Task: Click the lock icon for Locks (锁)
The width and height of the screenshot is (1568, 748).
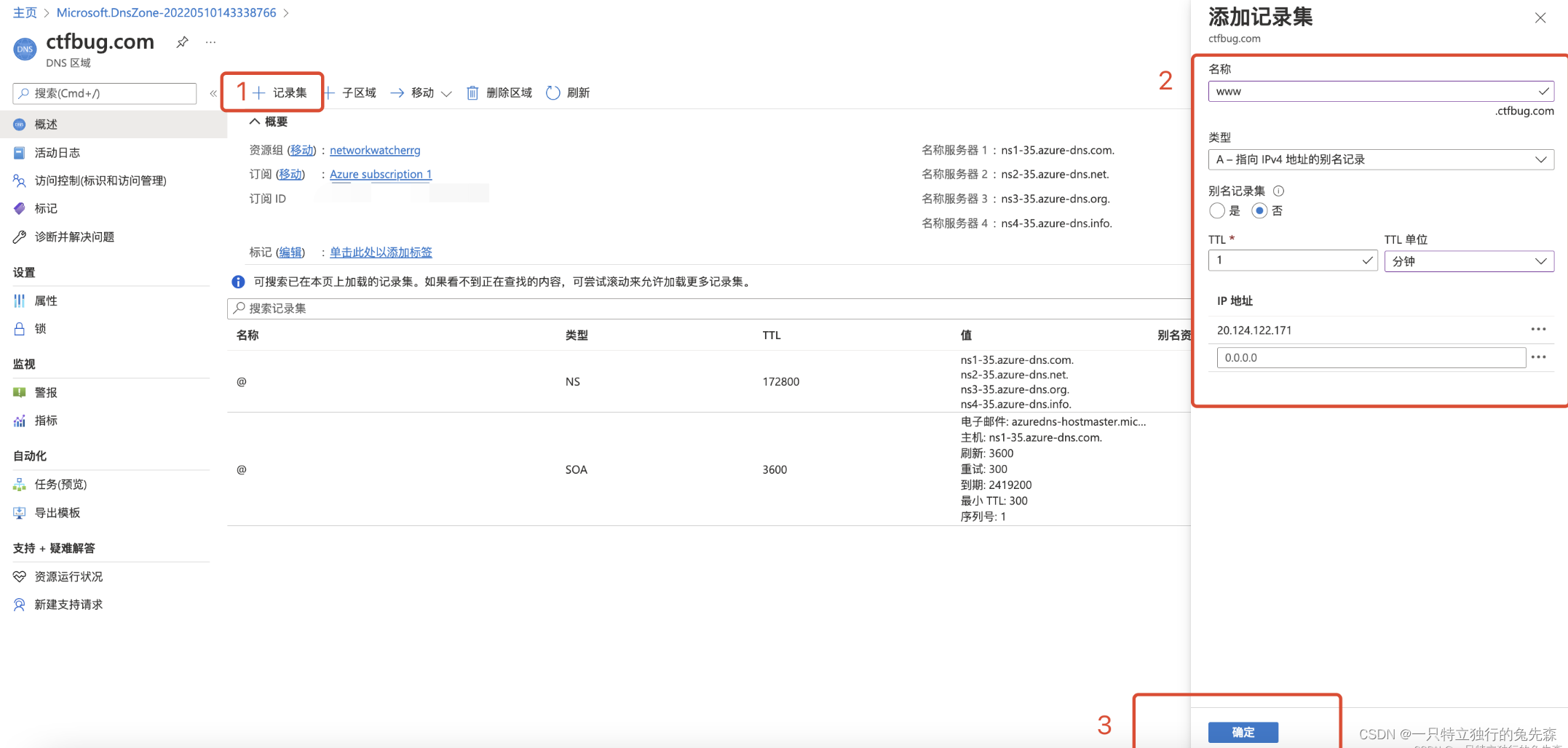Action: (x=20, y=329)
